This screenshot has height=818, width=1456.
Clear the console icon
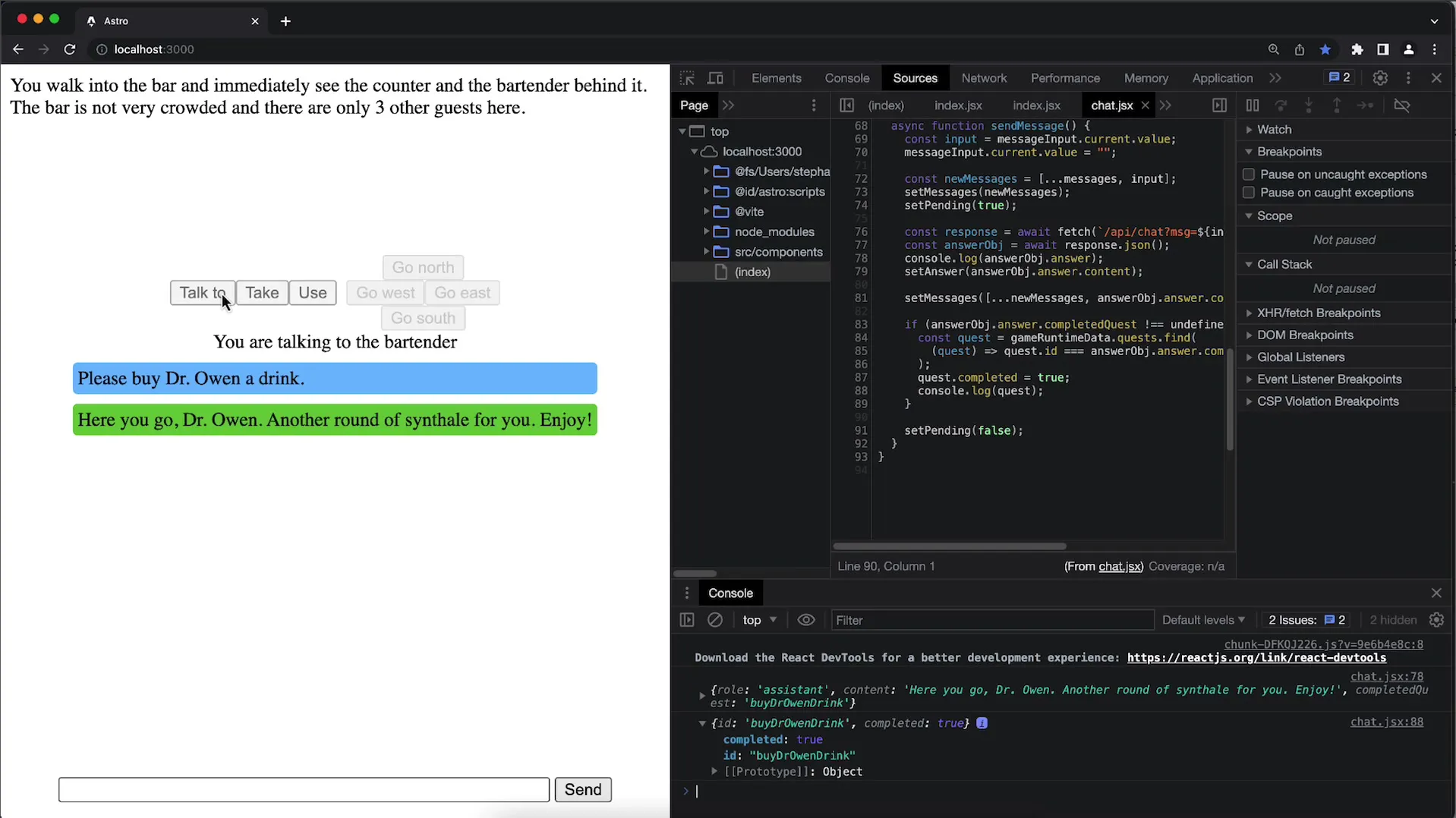coord(715,620)
